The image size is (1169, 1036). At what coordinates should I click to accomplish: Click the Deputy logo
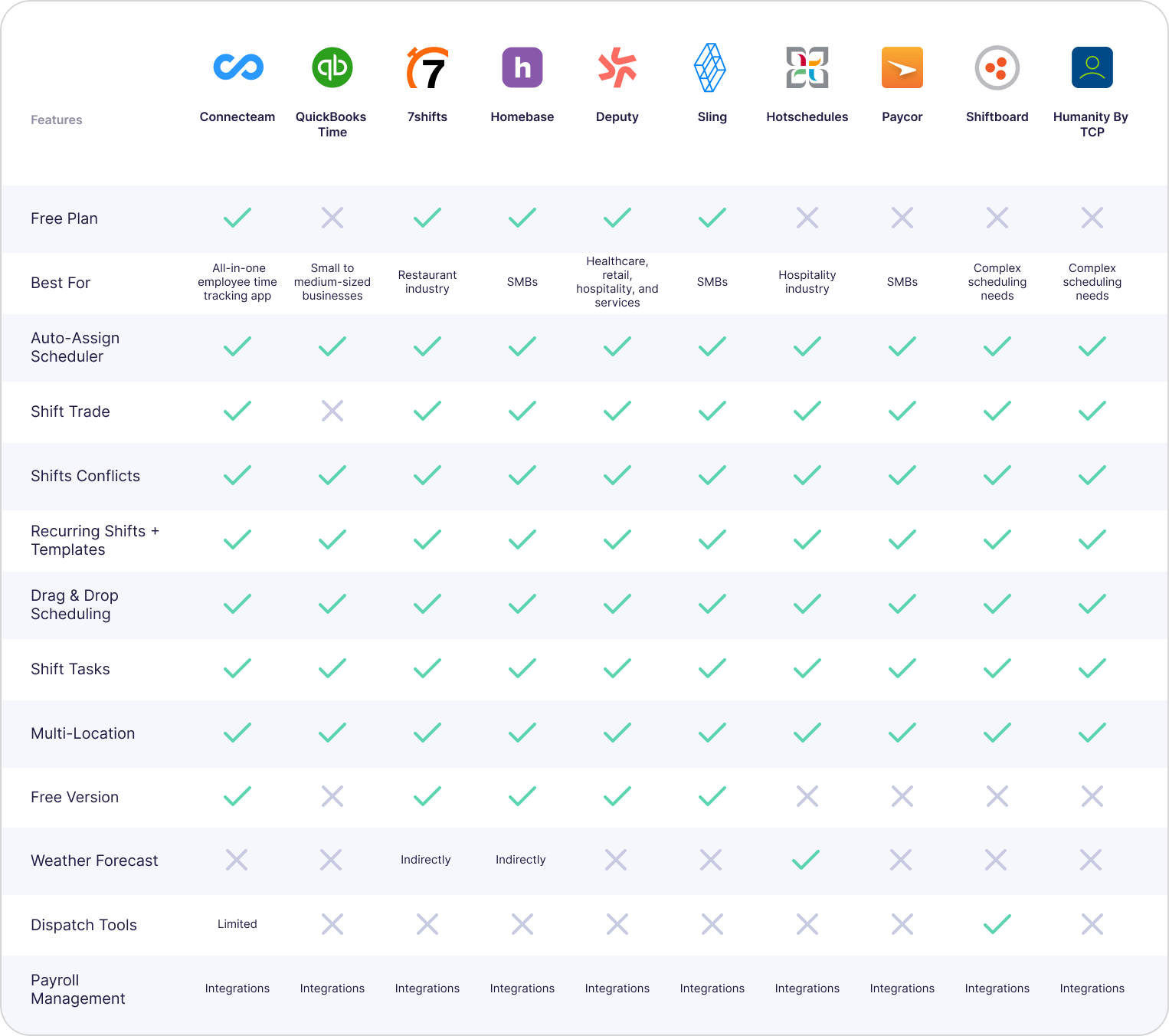(x=617, y=67)
